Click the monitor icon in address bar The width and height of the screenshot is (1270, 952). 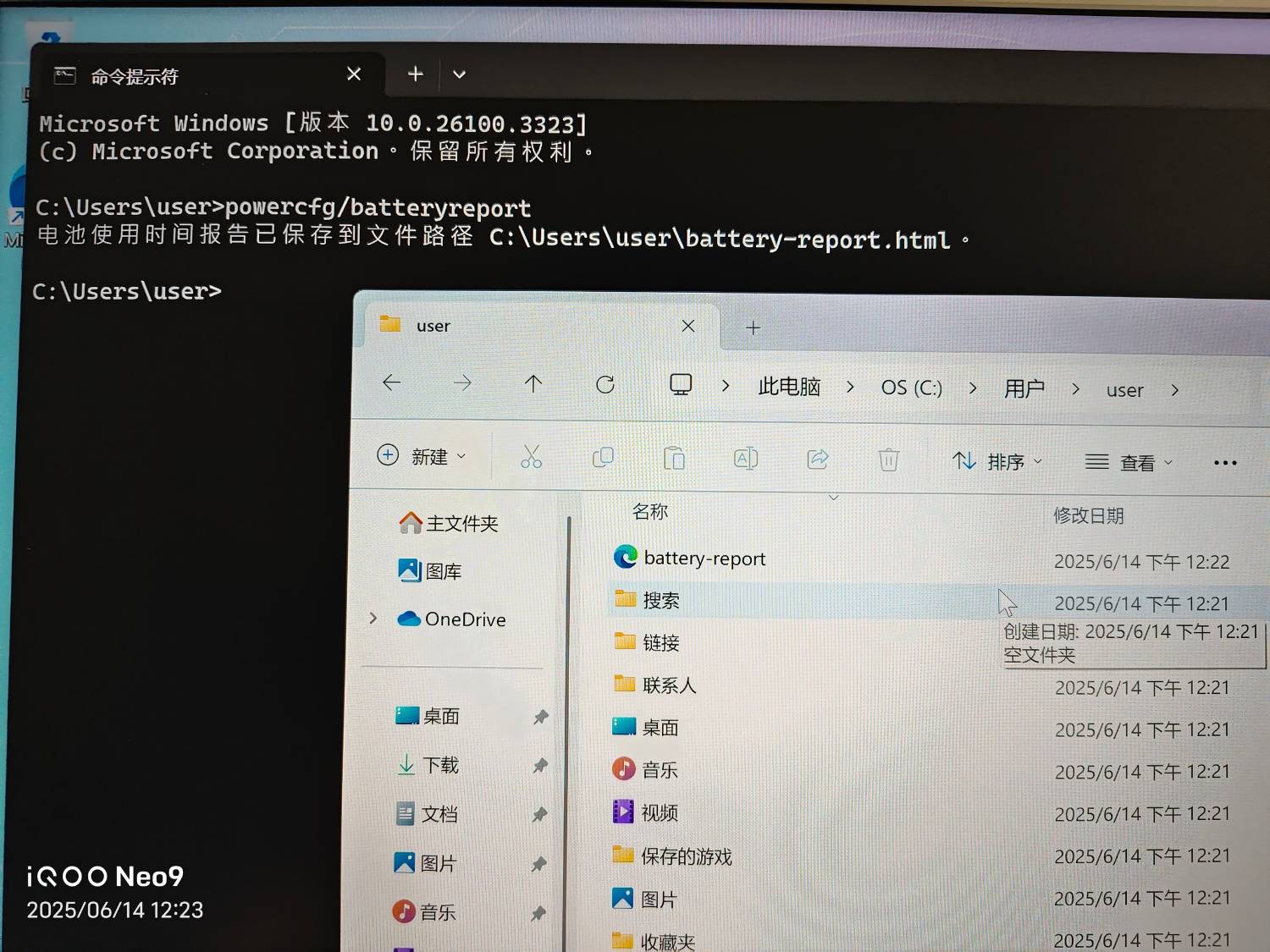pos(681,385)
